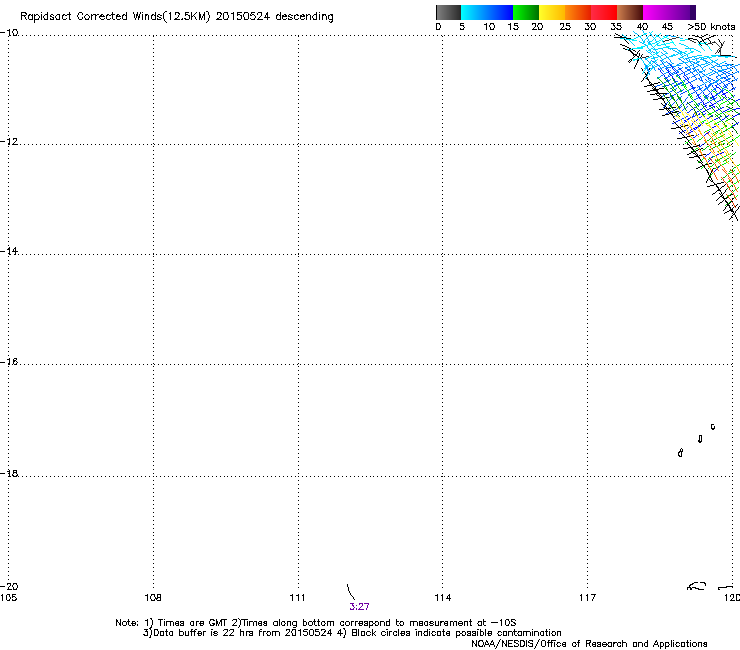Click the latitude label -18

9,473
